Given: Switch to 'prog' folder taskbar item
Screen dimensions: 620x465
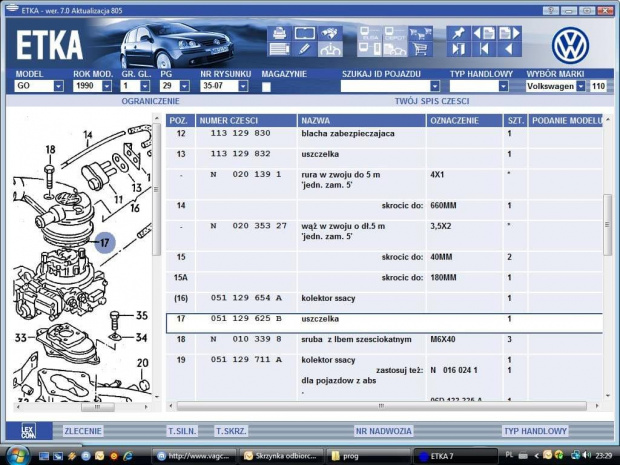Looking at the screenshot, I should click(x=367, y=456).
